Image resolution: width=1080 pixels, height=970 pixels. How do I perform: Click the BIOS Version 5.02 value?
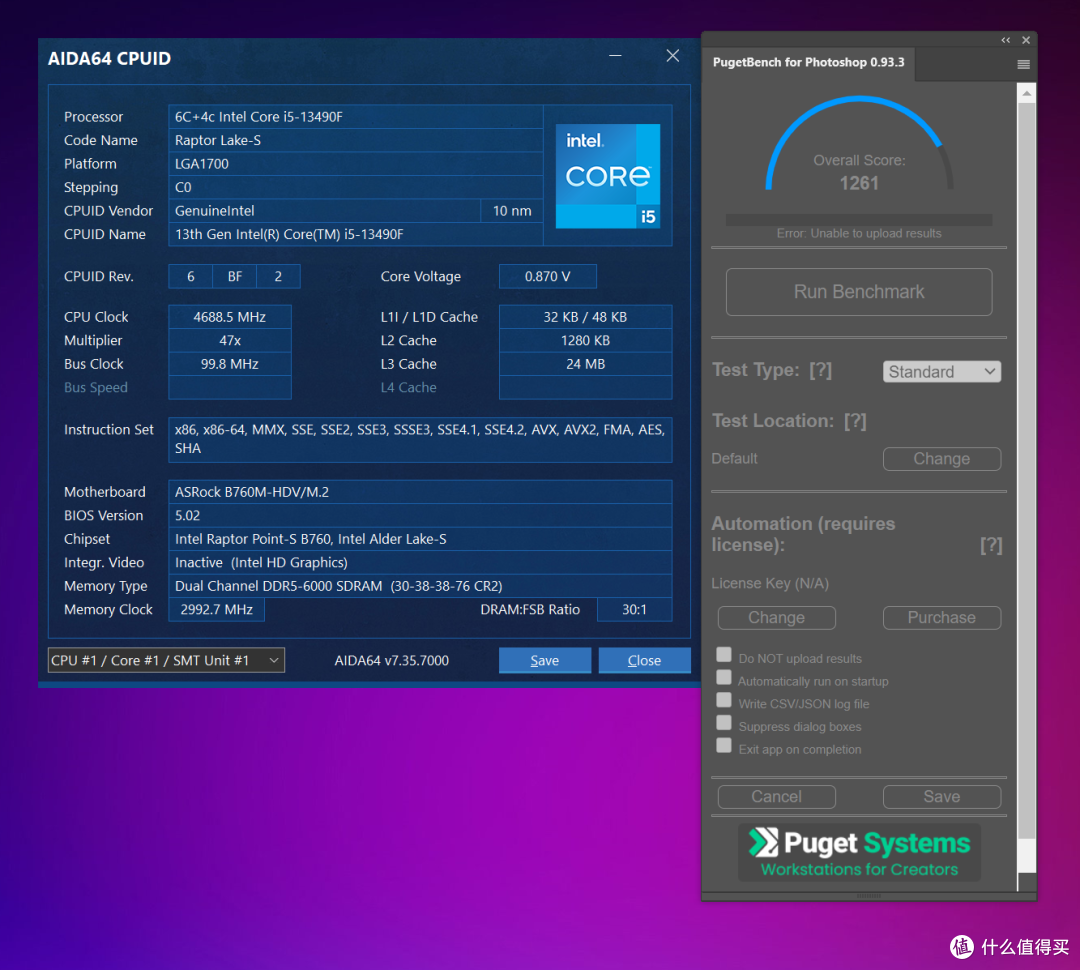tap(420, 515)
